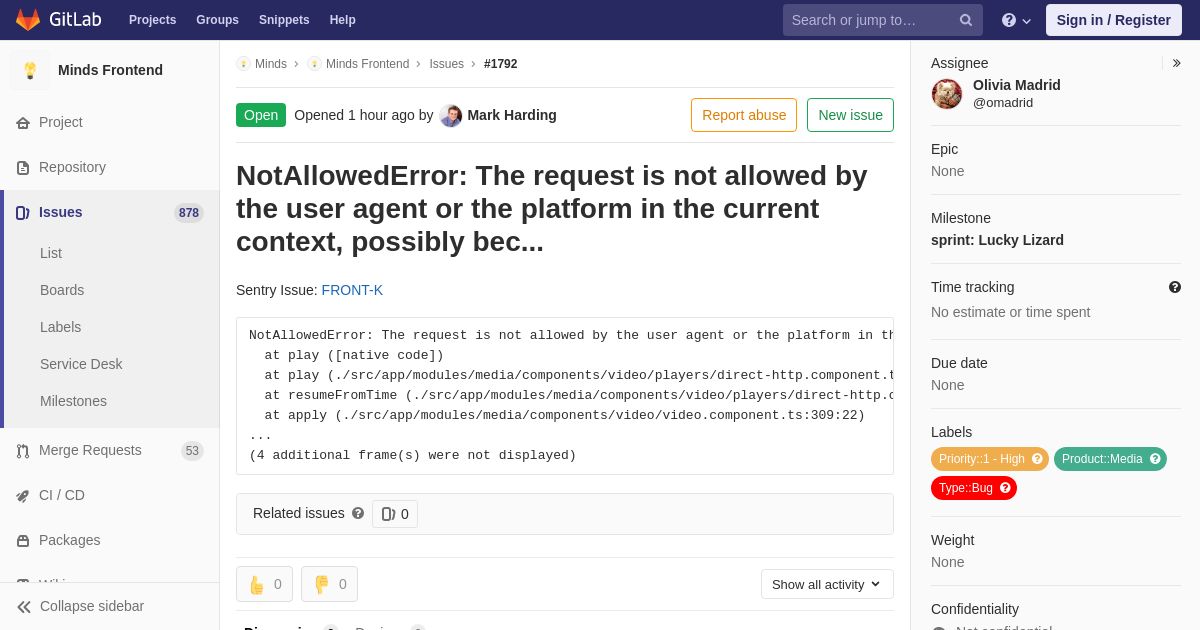Image resolution: width=1200 pixels, height=630 pixels.
Task: Click the Project home icon in sidebar
Action: point(23,123)
